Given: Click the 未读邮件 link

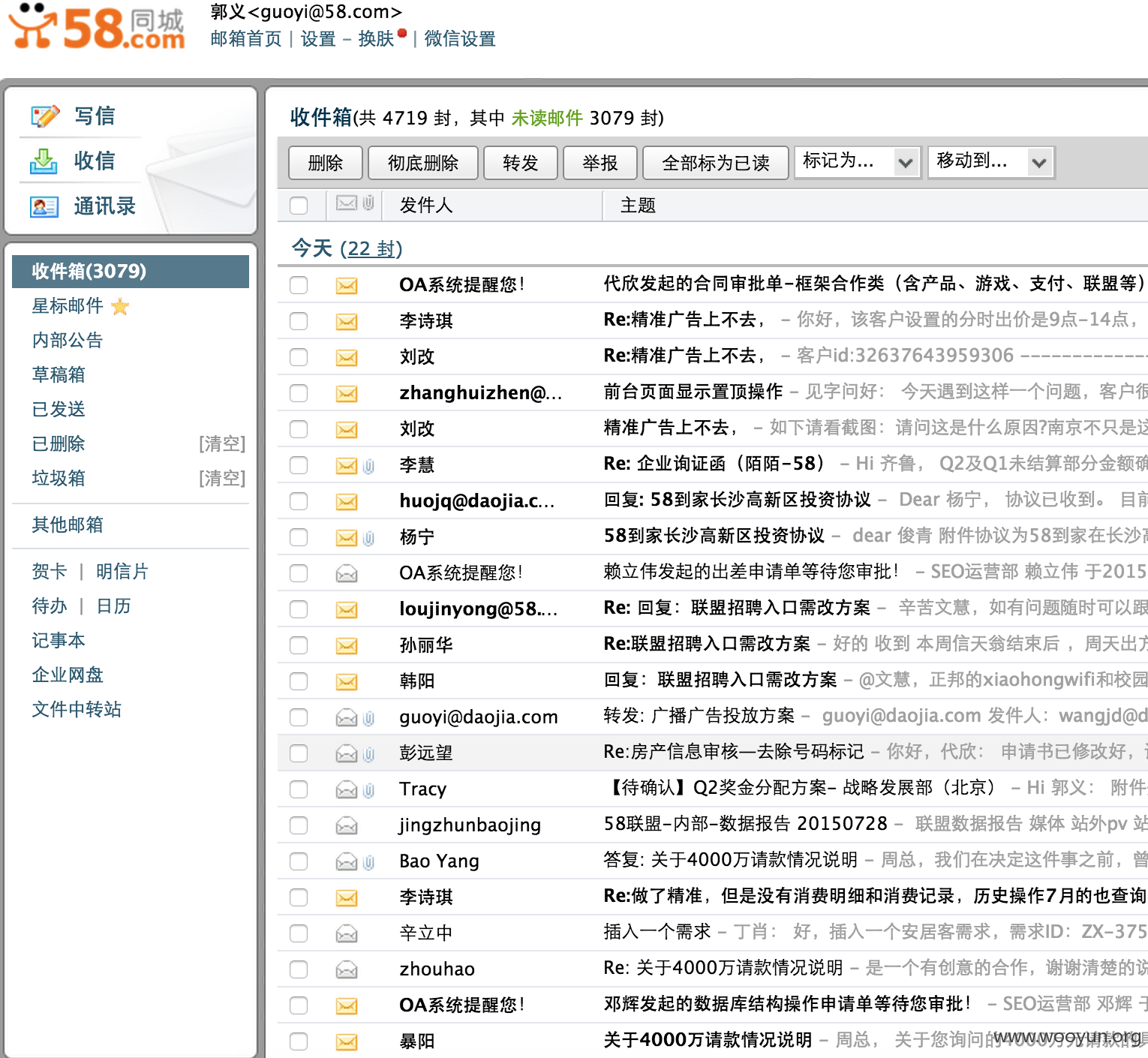Looking at the screenshot, I should [x=547, y=118].
